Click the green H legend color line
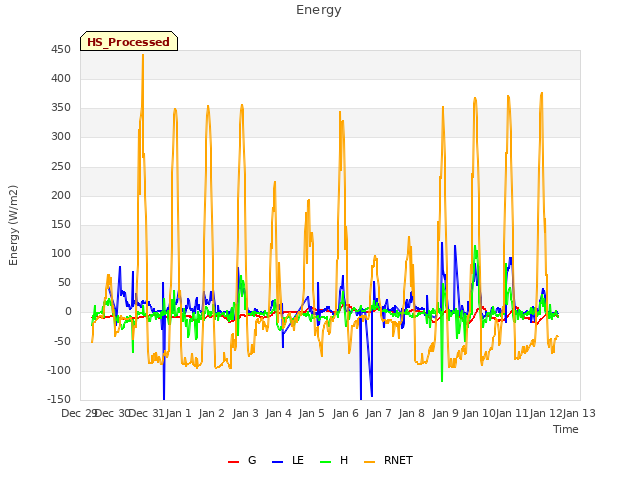The width and height of the screenshot is (640, 480). point(326,462)
